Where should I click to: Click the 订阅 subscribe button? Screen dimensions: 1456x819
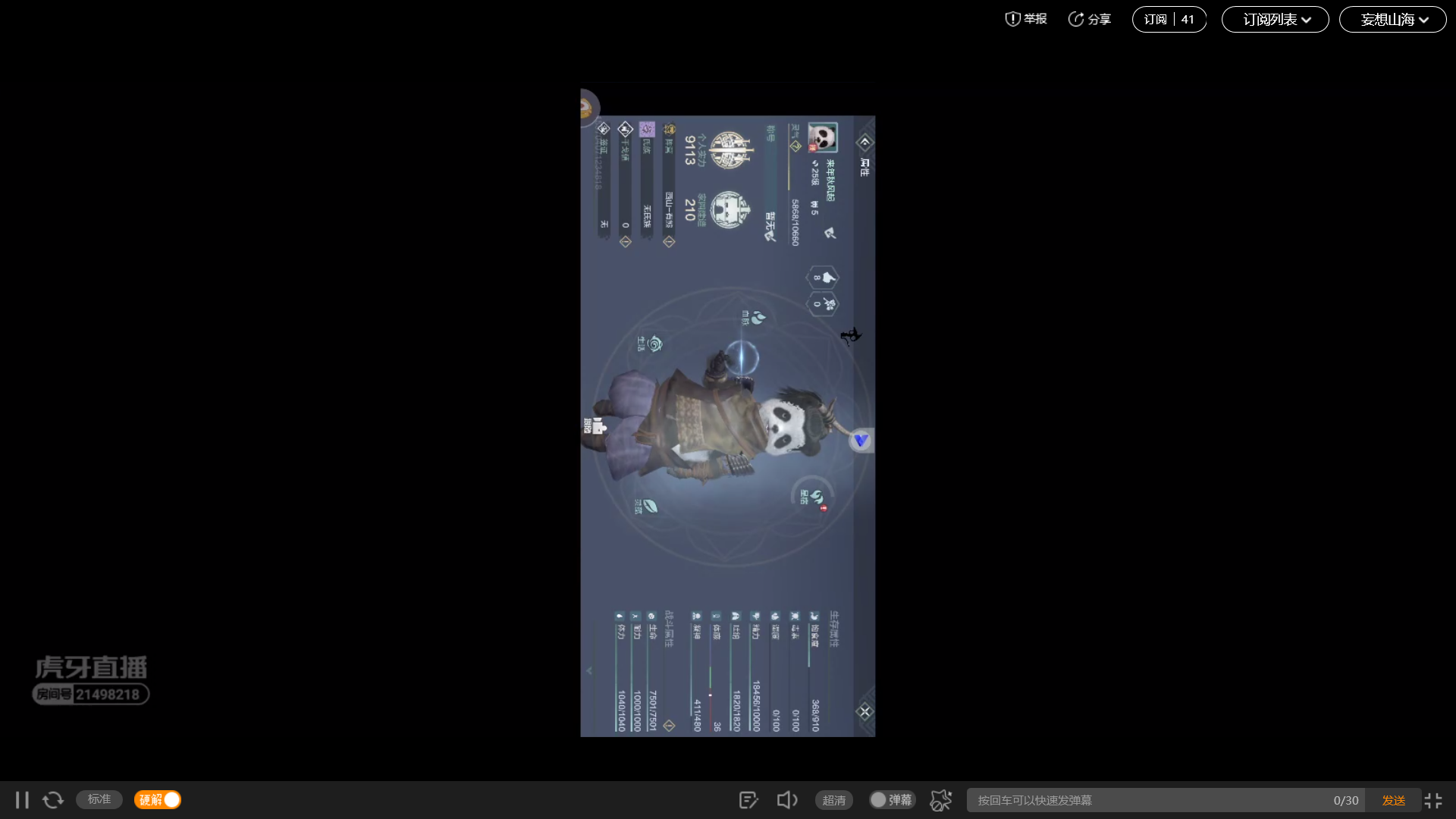point(1169,19)
